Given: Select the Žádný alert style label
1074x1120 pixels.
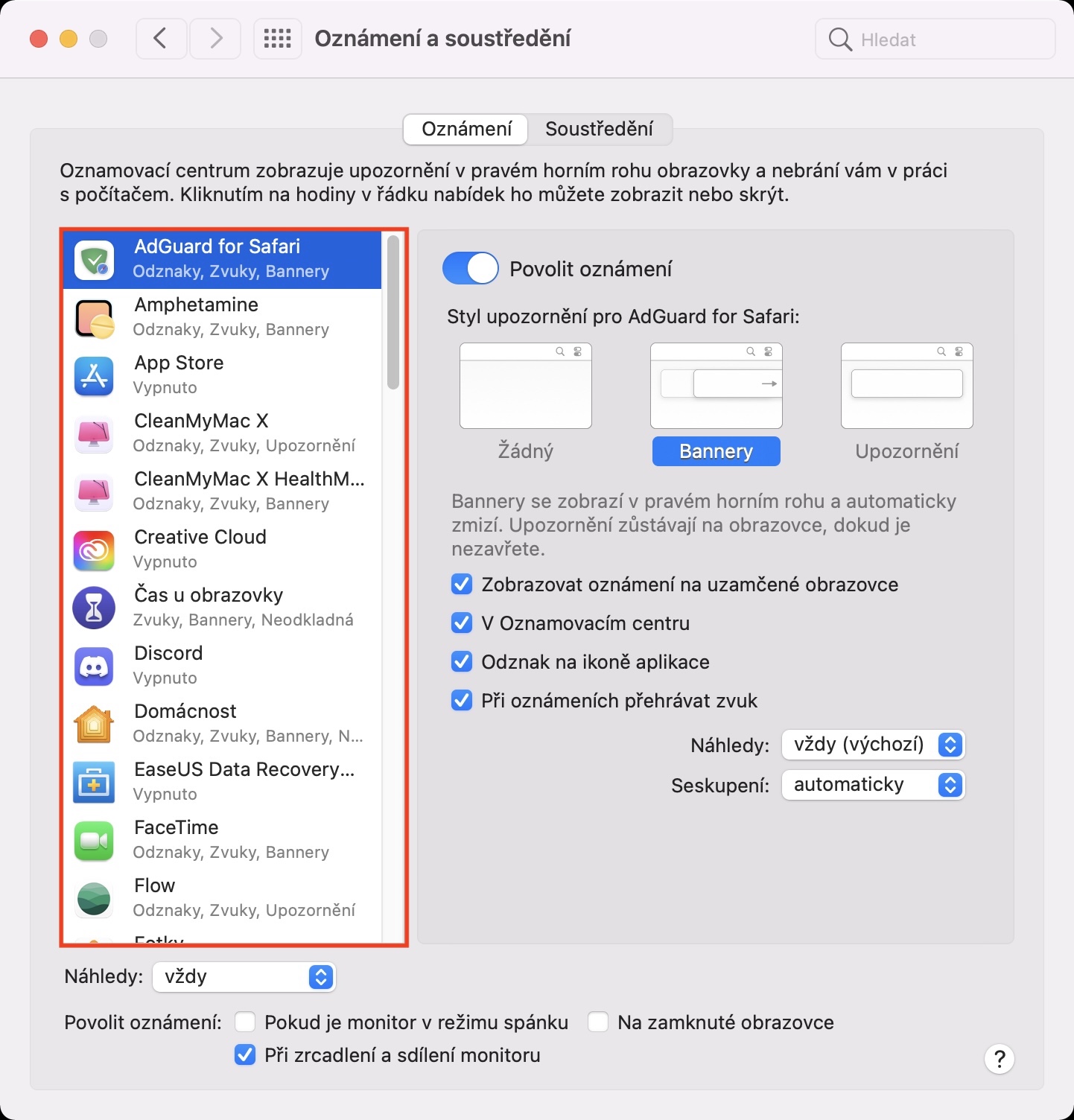Looking at the screenshot, I should click(526, 451).
